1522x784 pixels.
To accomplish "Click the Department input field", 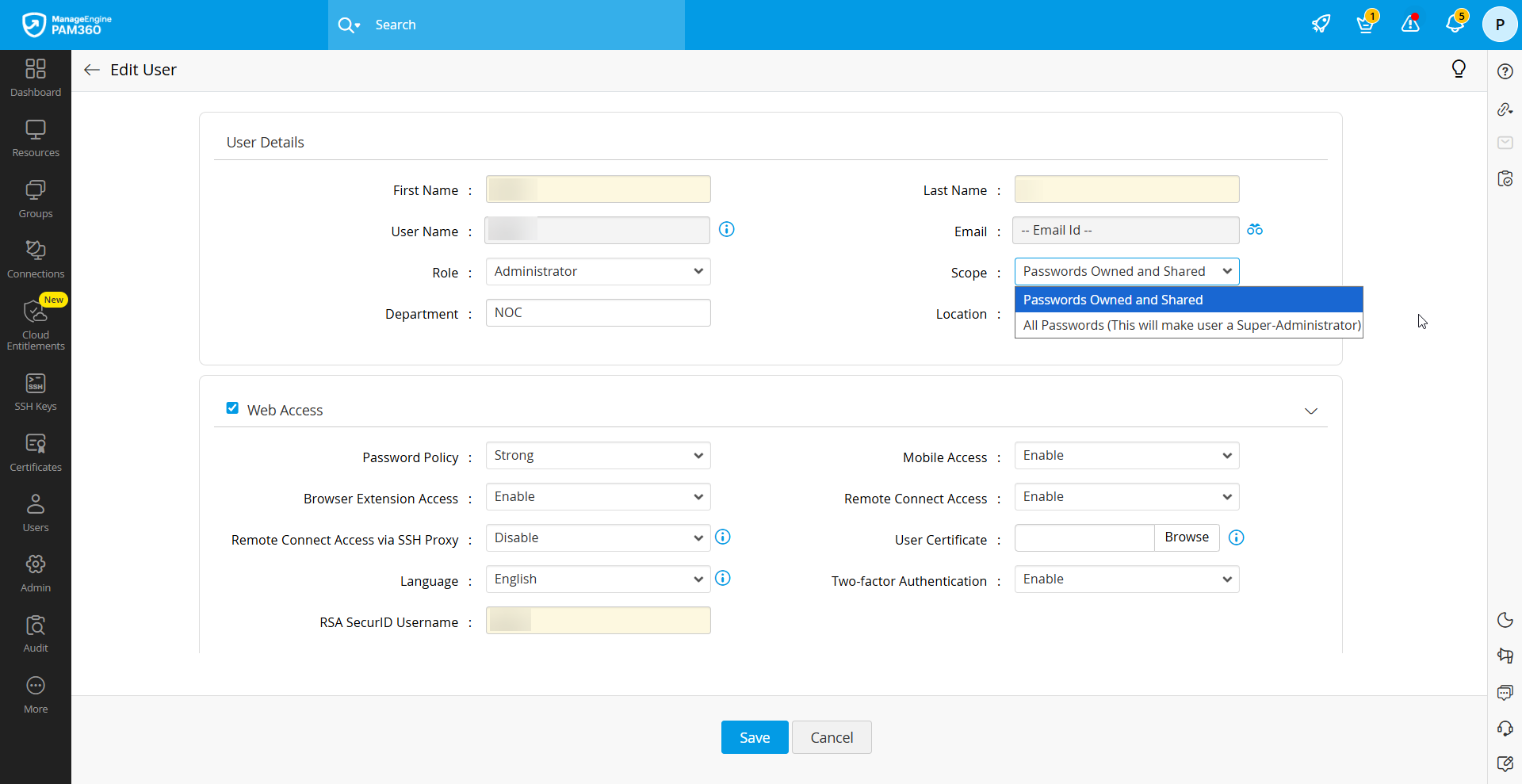I will coord(598,313).
